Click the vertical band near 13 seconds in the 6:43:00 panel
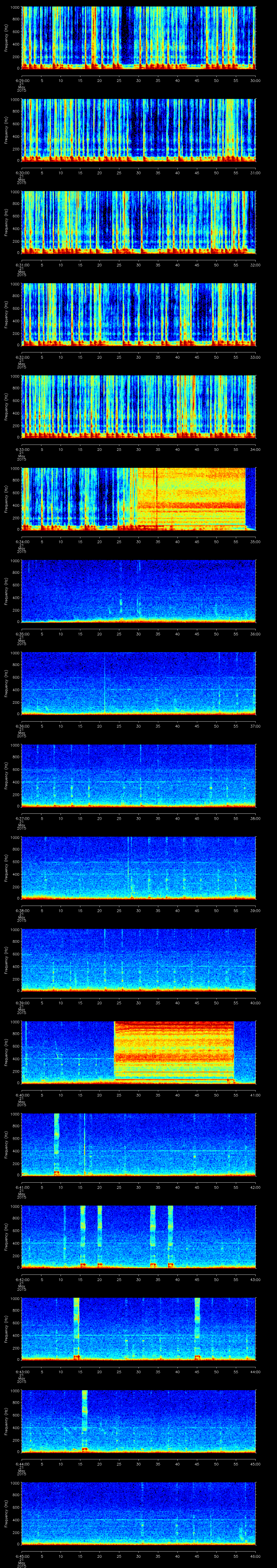 [x=77, y=1329]
